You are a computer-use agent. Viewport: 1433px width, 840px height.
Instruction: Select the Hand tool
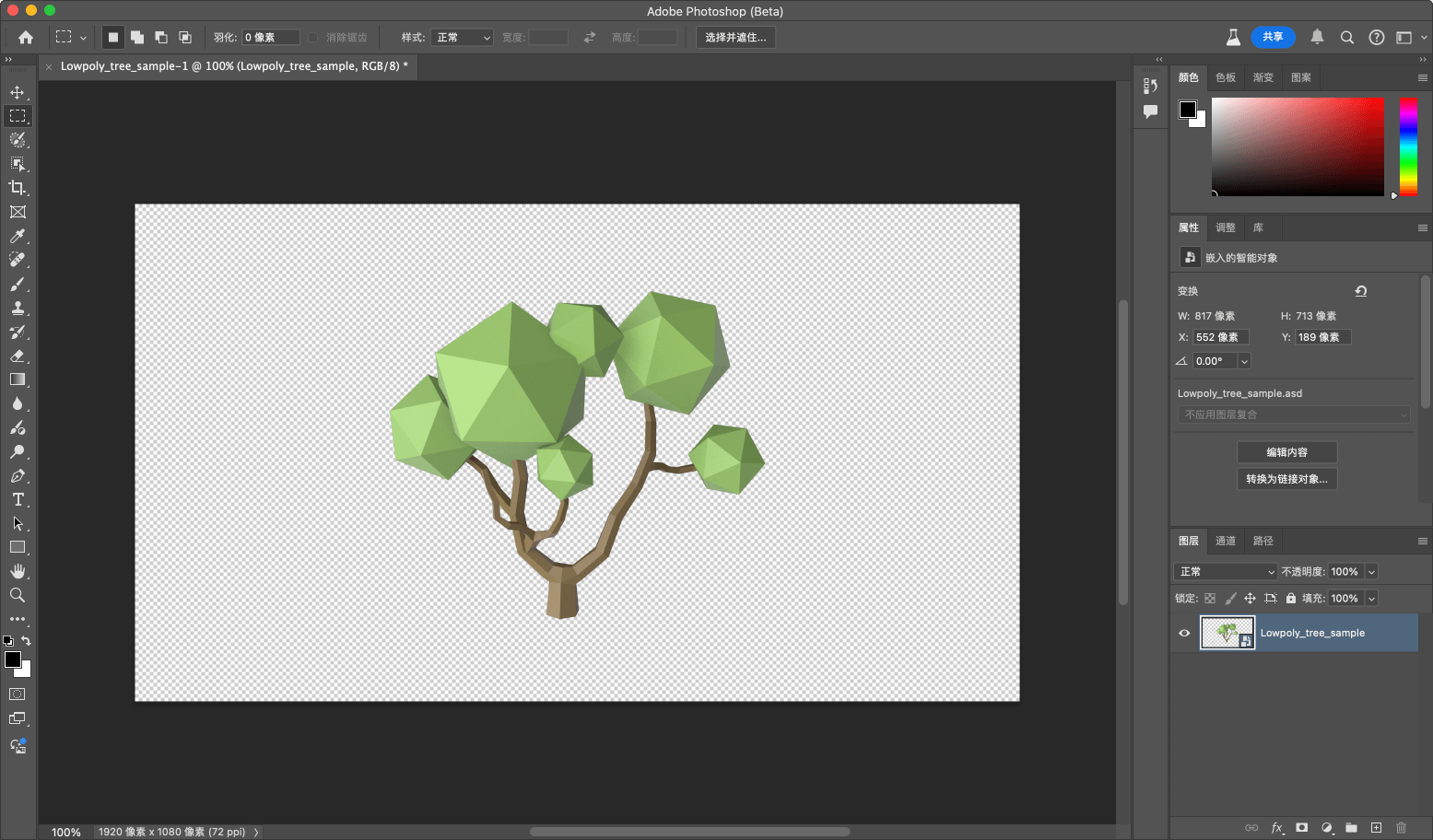tap(18, 571)
